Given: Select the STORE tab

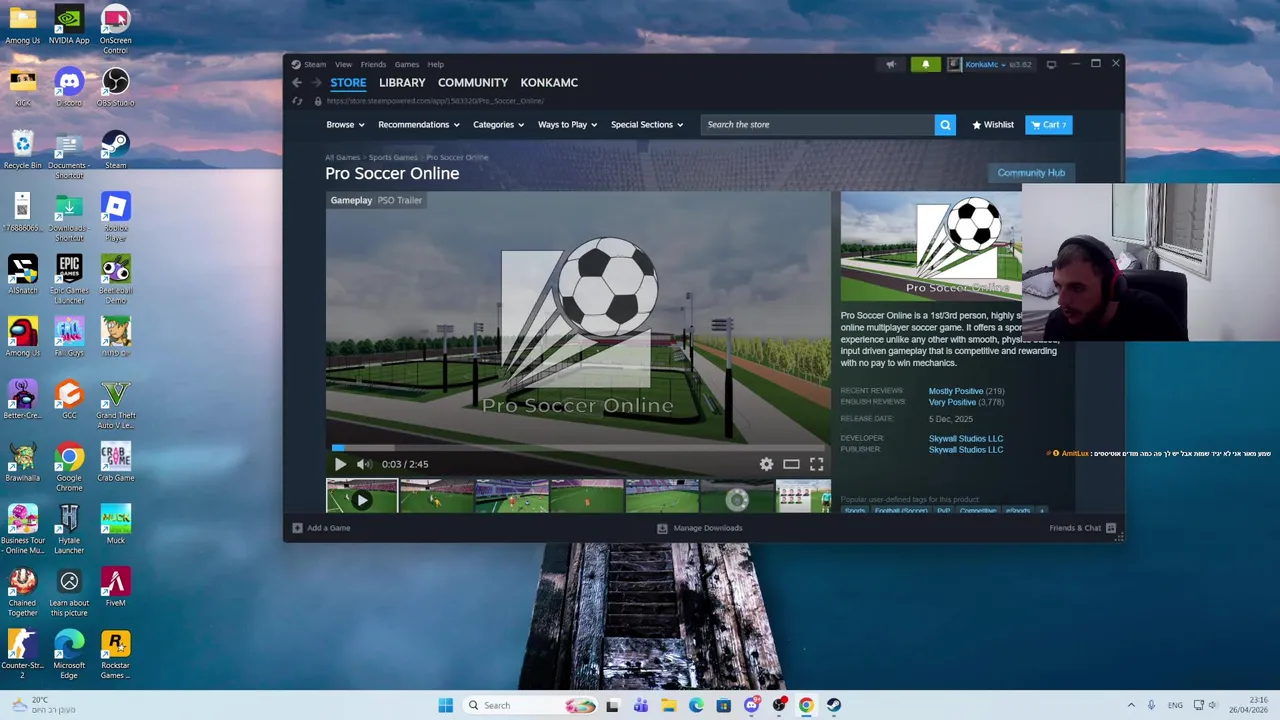Looking at the screenshot, I should point(348,83).
